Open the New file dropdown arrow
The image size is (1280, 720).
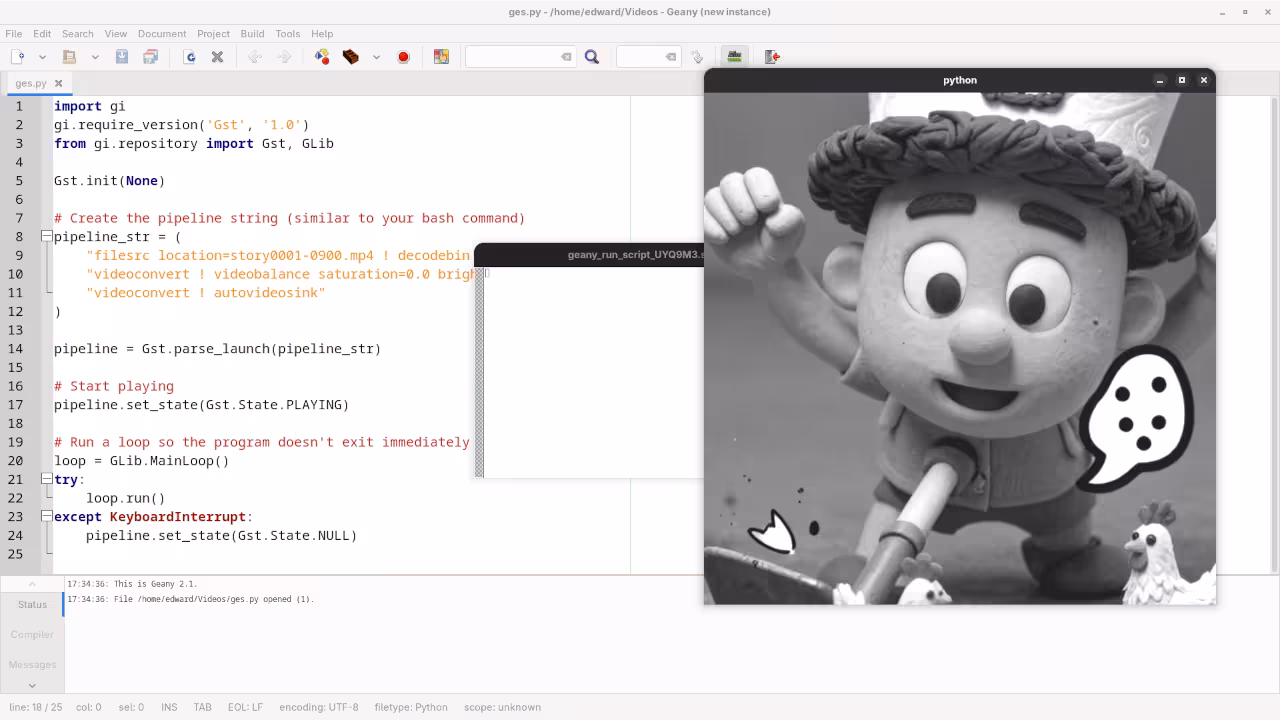click(41, 57)
